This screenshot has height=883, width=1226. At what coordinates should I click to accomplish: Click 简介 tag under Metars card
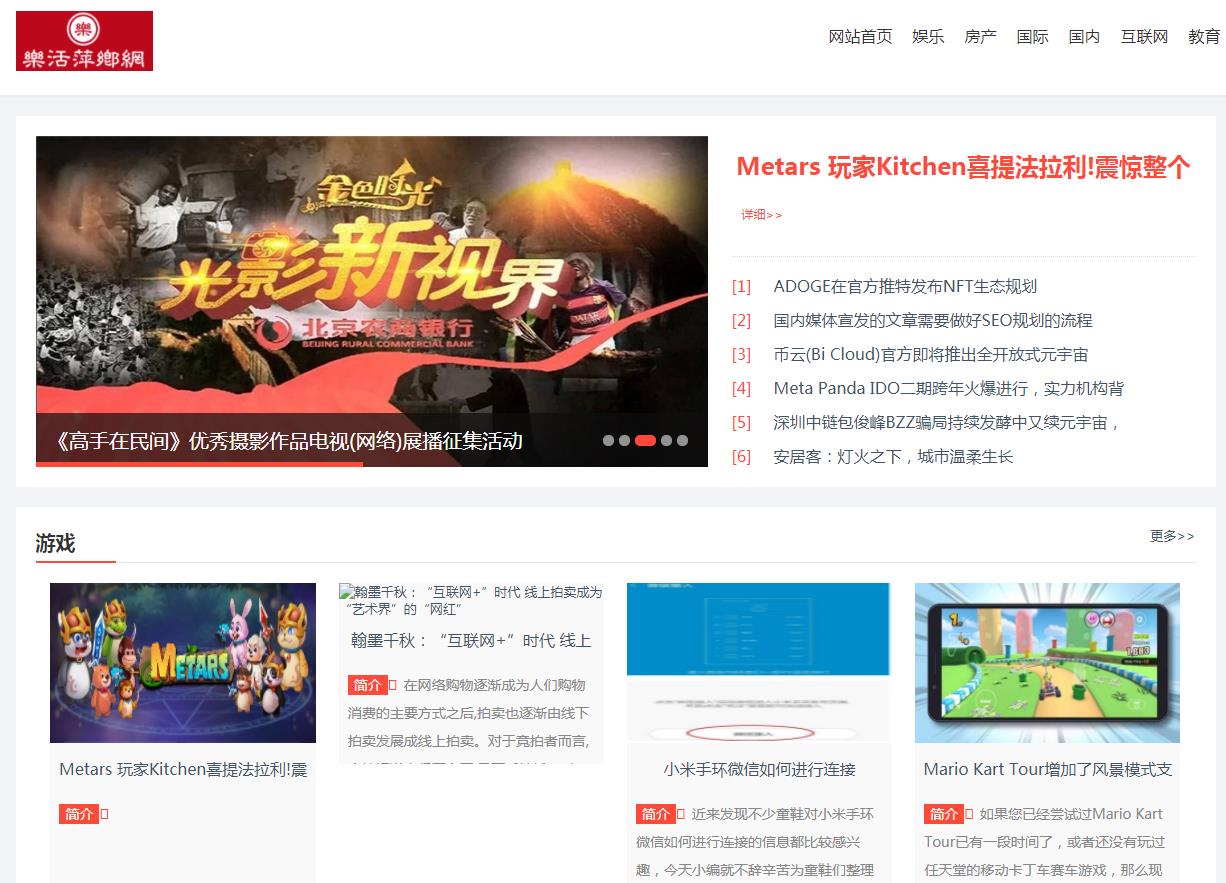coord(79,814)
